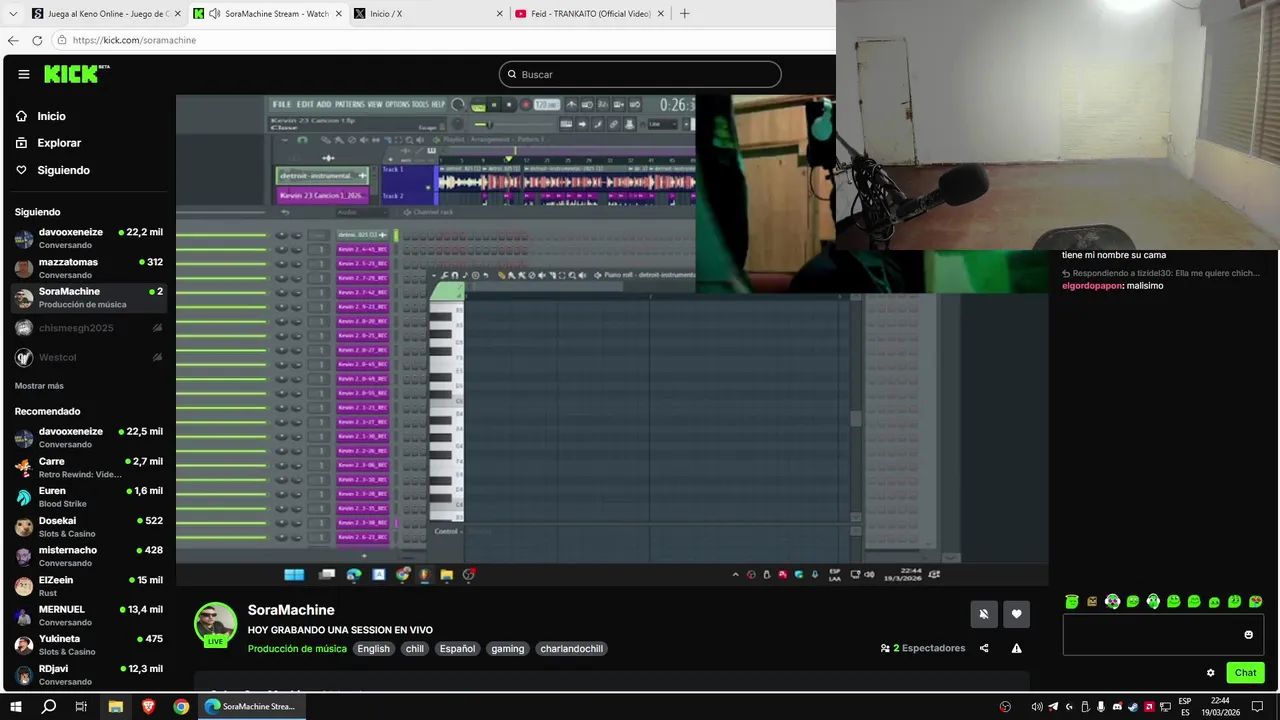Click the KICK logo
The height and width of the screenshot is (720, 1280).
76,74
